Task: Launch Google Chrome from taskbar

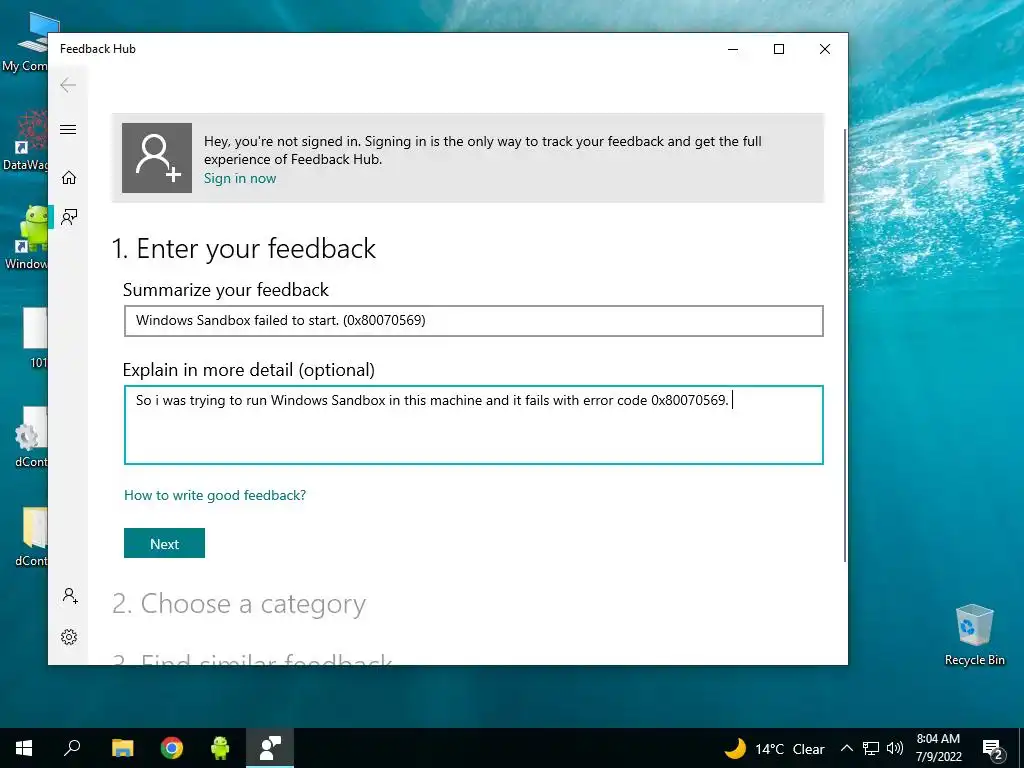Action: pos(172,748)
